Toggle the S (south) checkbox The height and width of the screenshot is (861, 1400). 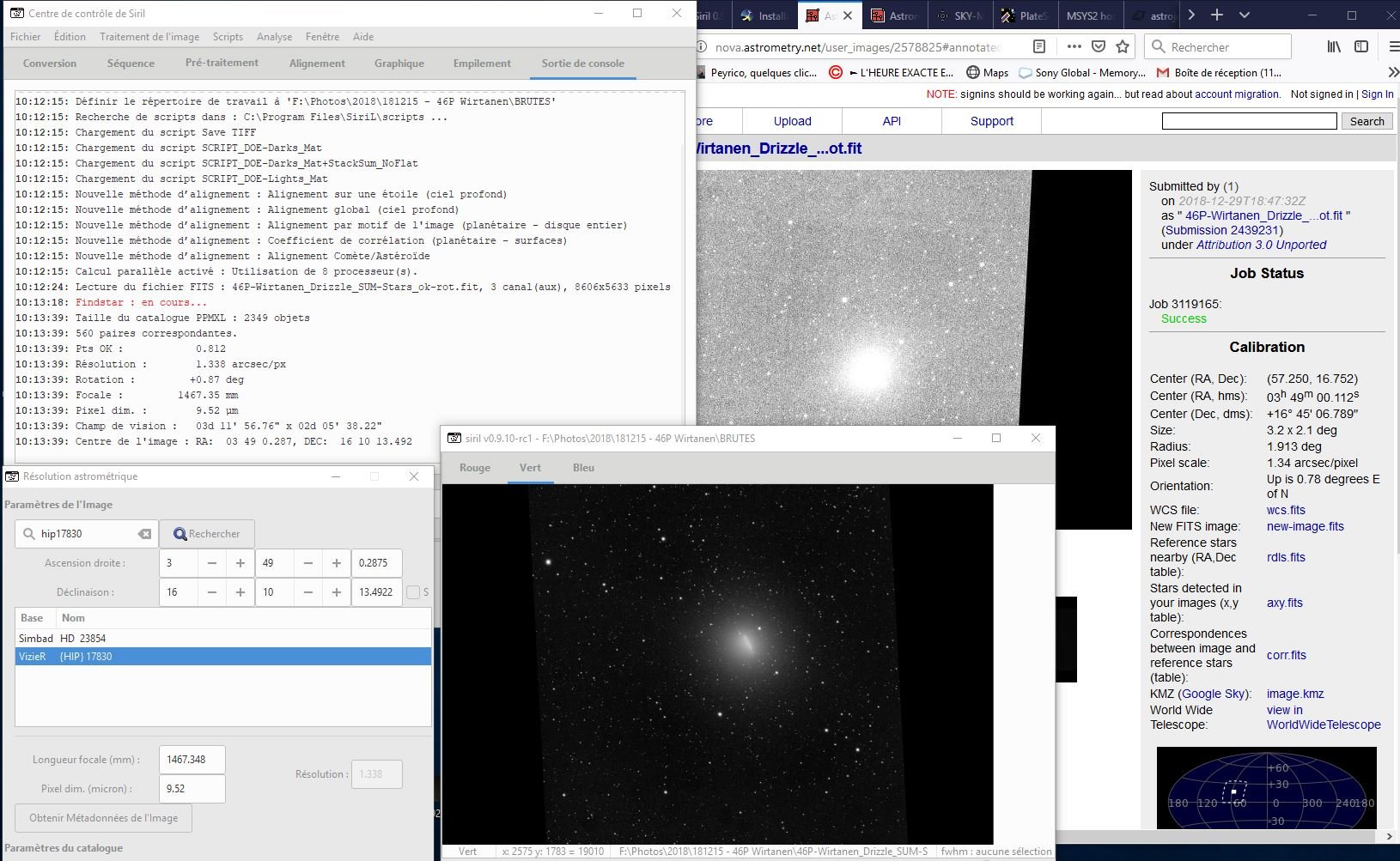point(413,592)
